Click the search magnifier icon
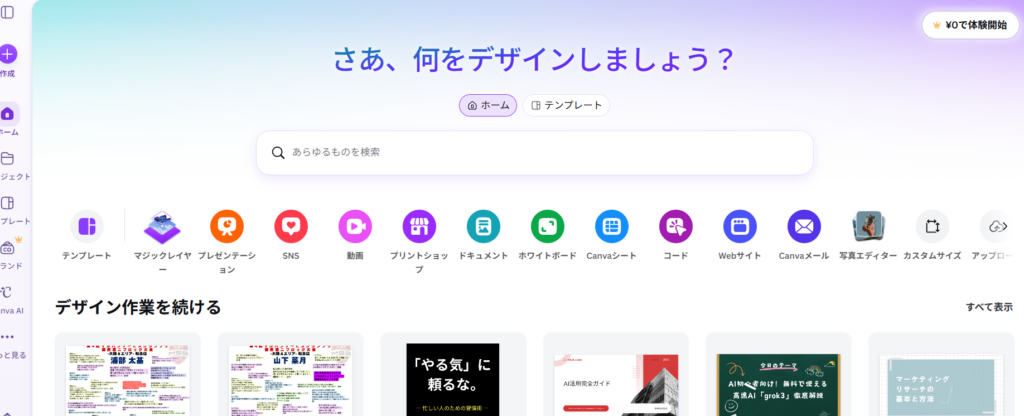 tap(278, 152)
